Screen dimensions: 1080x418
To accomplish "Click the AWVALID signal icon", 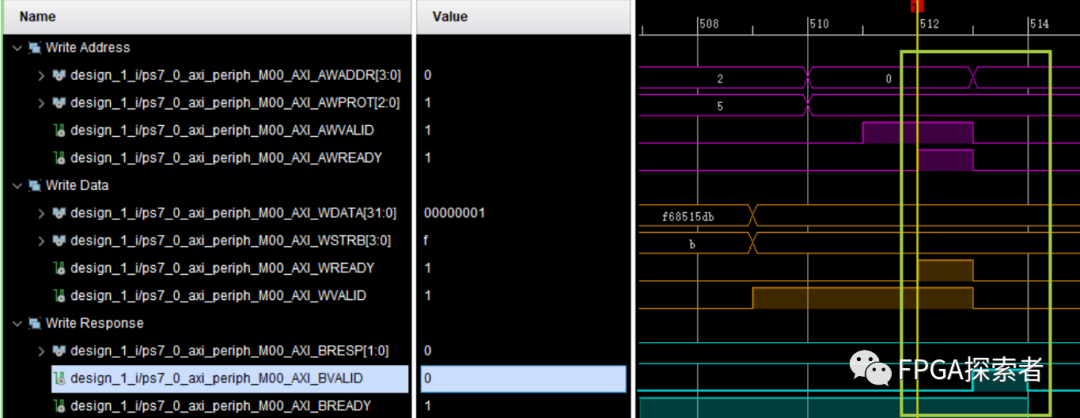I will (x=60, y=130).
